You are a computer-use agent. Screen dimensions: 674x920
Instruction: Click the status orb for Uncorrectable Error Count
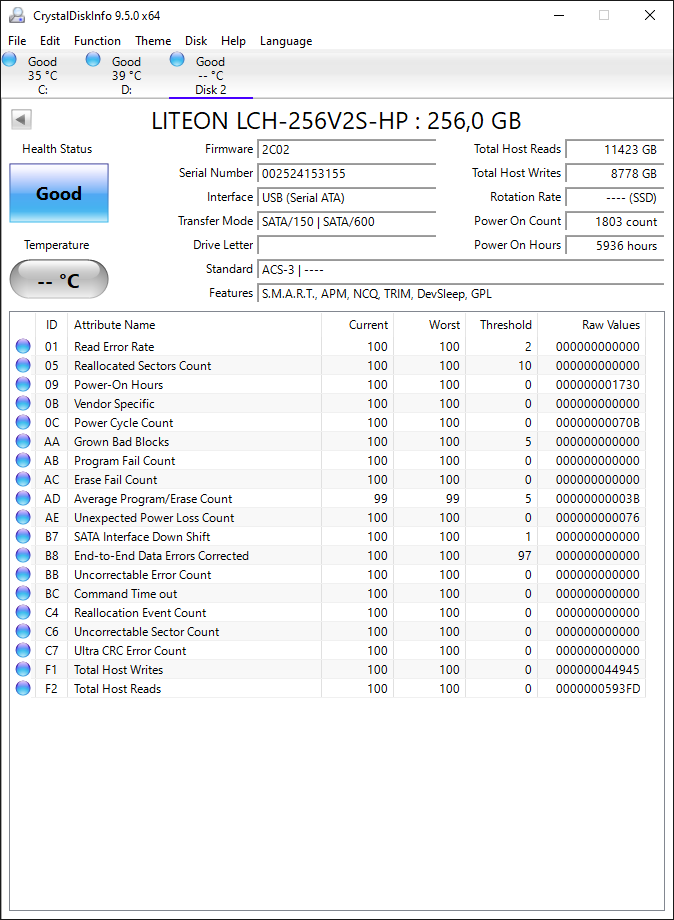click(x=23, y=574)
